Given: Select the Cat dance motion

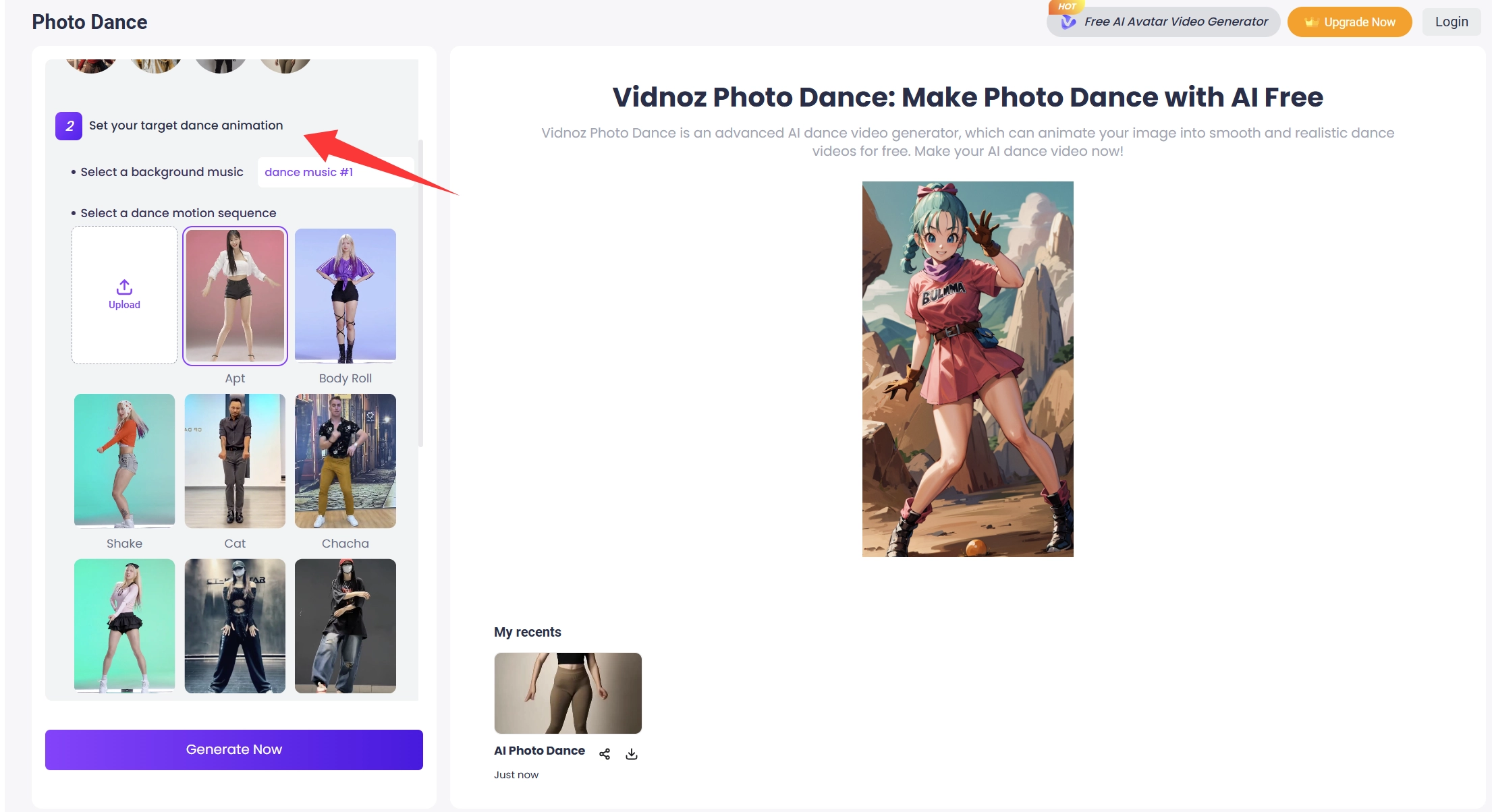Looking at the screenshot, I should click(x=235, y=461).
